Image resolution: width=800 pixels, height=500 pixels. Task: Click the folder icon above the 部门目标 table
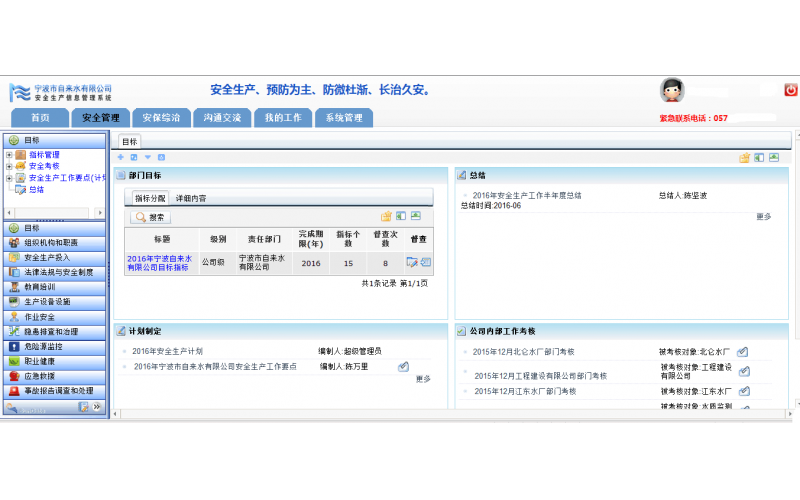386,216
